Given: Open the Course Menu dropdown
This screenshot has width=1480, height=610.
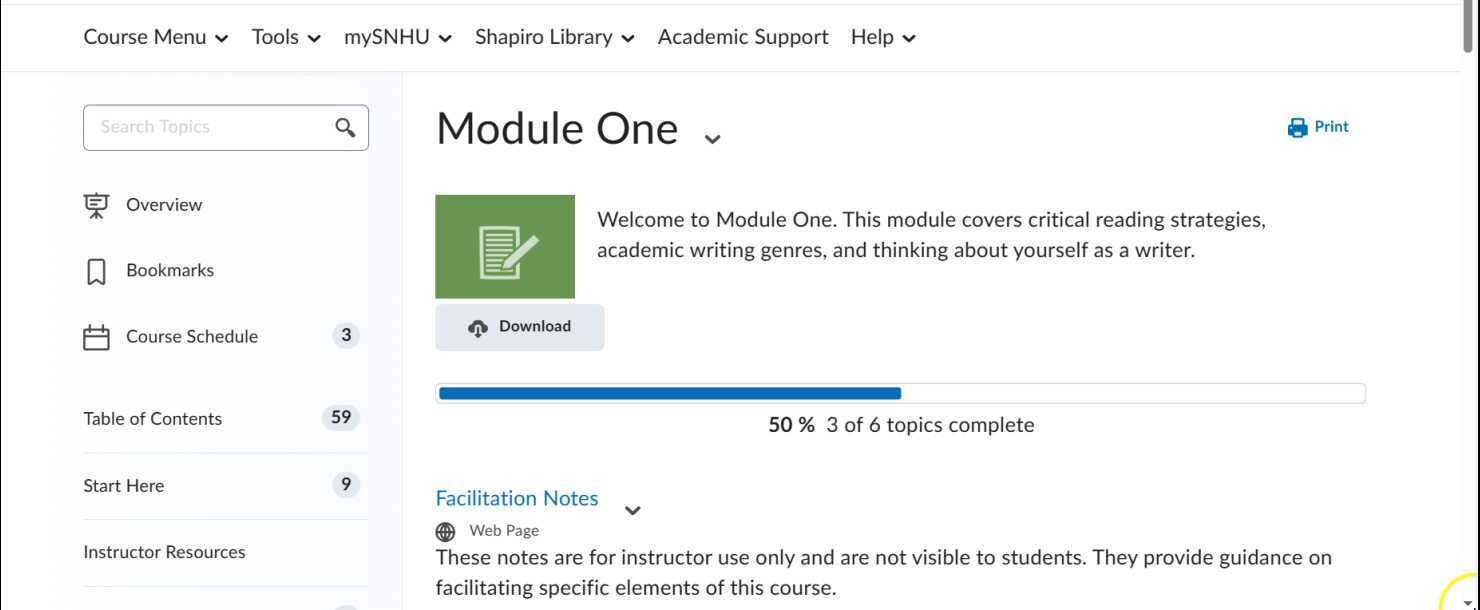Looking at the screenshot, I should (156, 37).
